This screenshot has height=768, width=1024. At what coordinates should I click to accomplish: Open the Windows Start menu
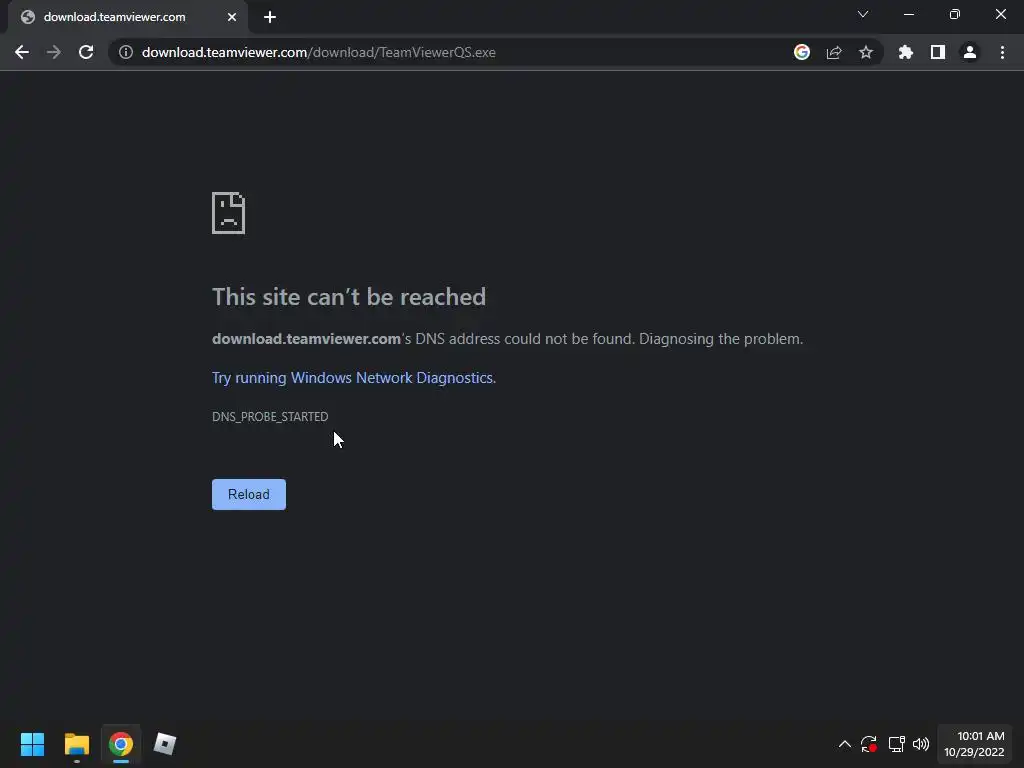[32, 744]
